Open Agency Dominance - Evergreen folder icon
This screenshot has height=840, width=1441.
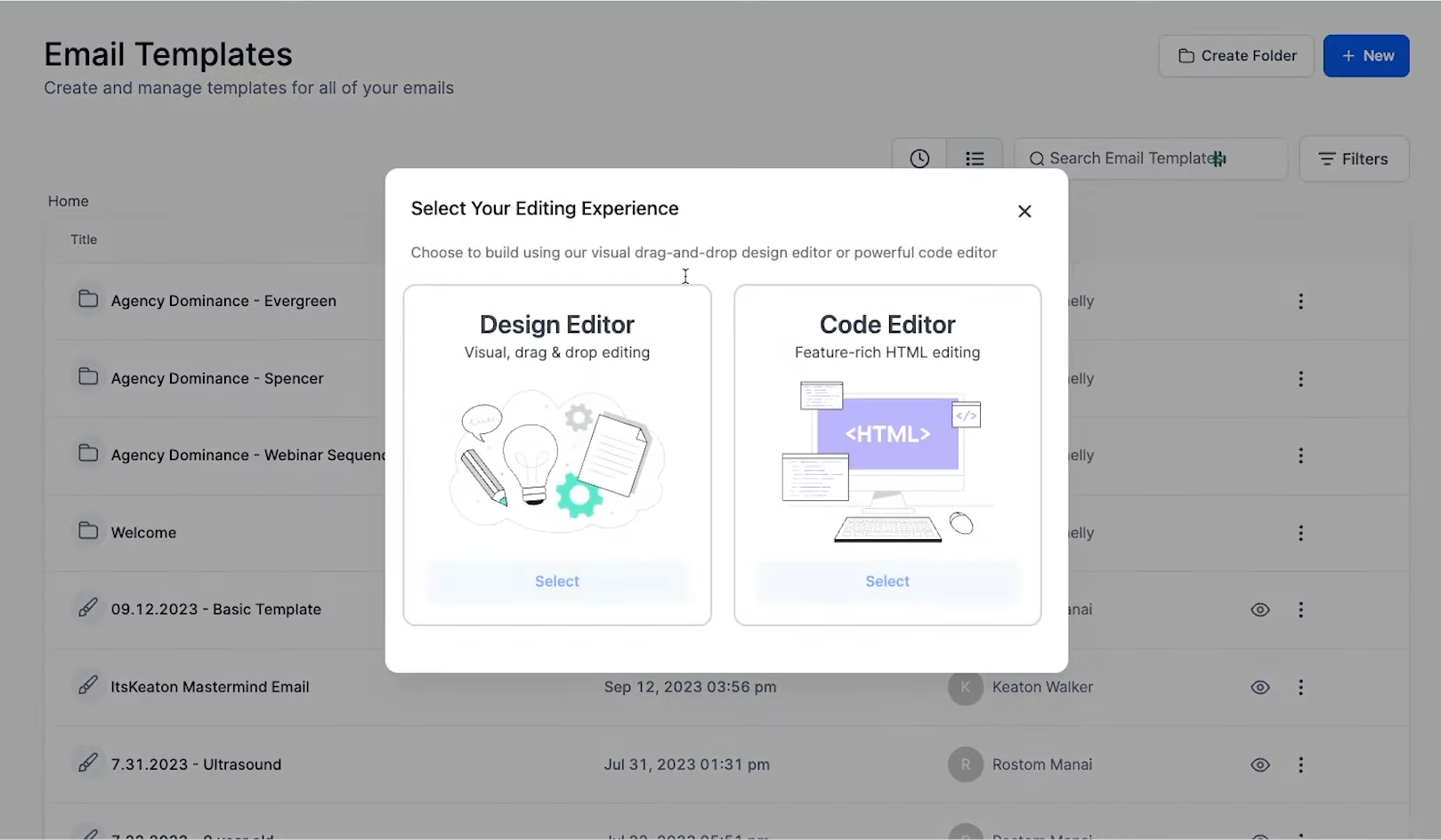88,299
